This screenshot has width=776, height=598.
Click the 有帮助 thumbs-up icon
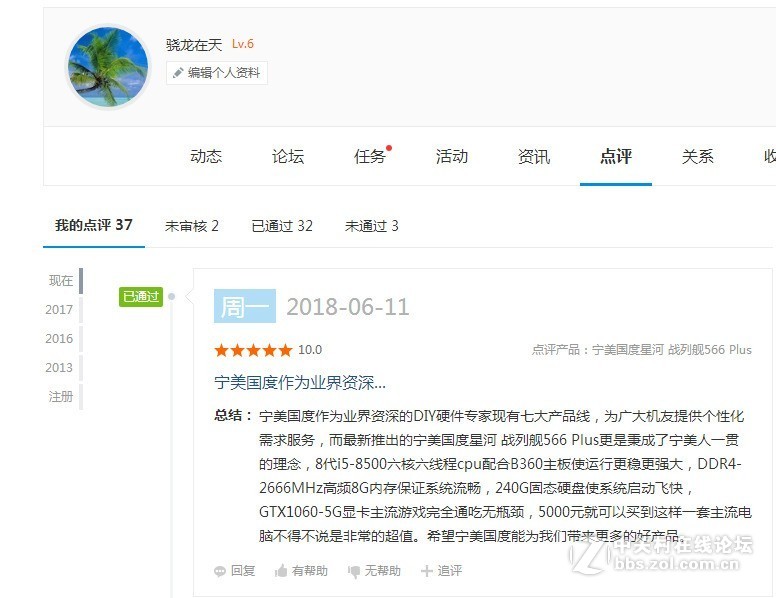pyautogui.click(x=281, y=571)
